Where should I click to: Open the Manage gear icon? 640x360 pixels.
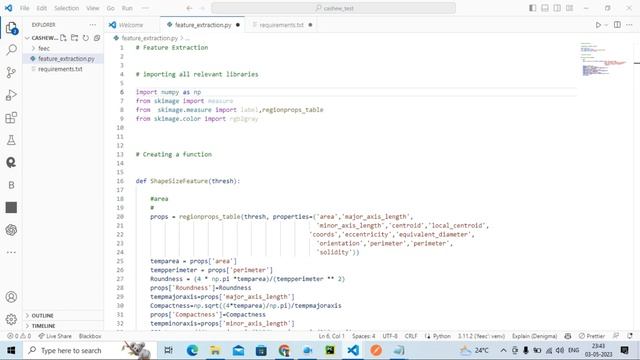coord(11,319)
